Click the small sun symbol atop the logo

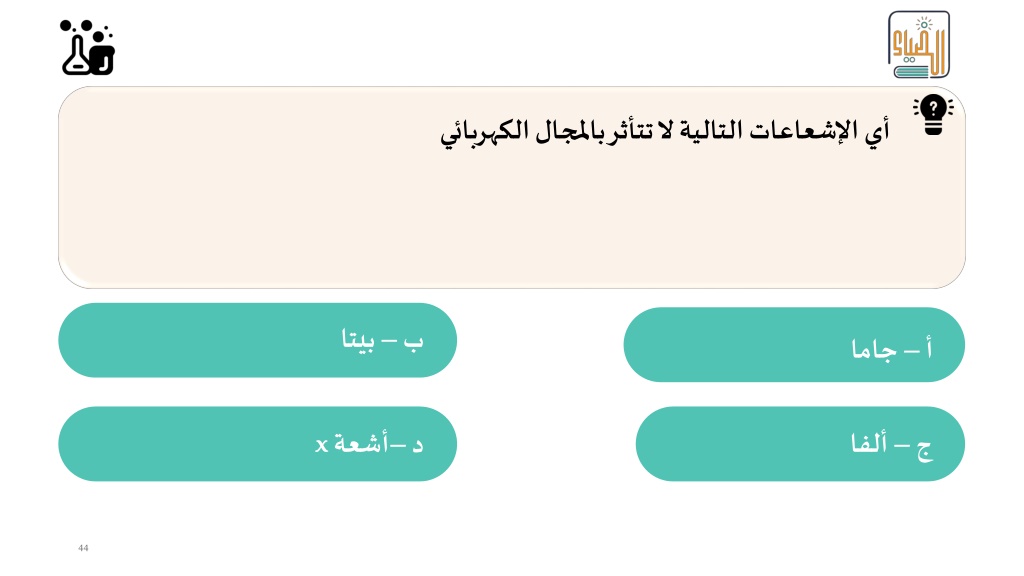pyautogui.click(x=923, y=25)
